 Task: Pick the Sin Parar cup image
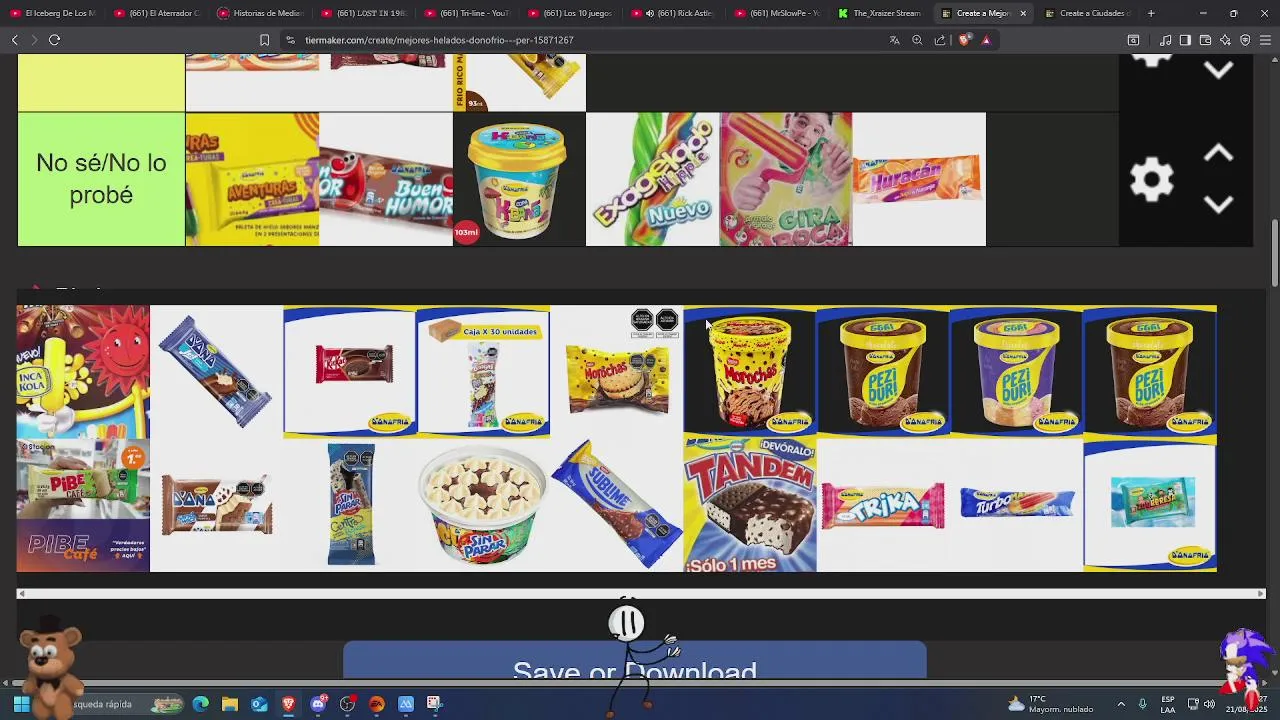pos(483,505)
